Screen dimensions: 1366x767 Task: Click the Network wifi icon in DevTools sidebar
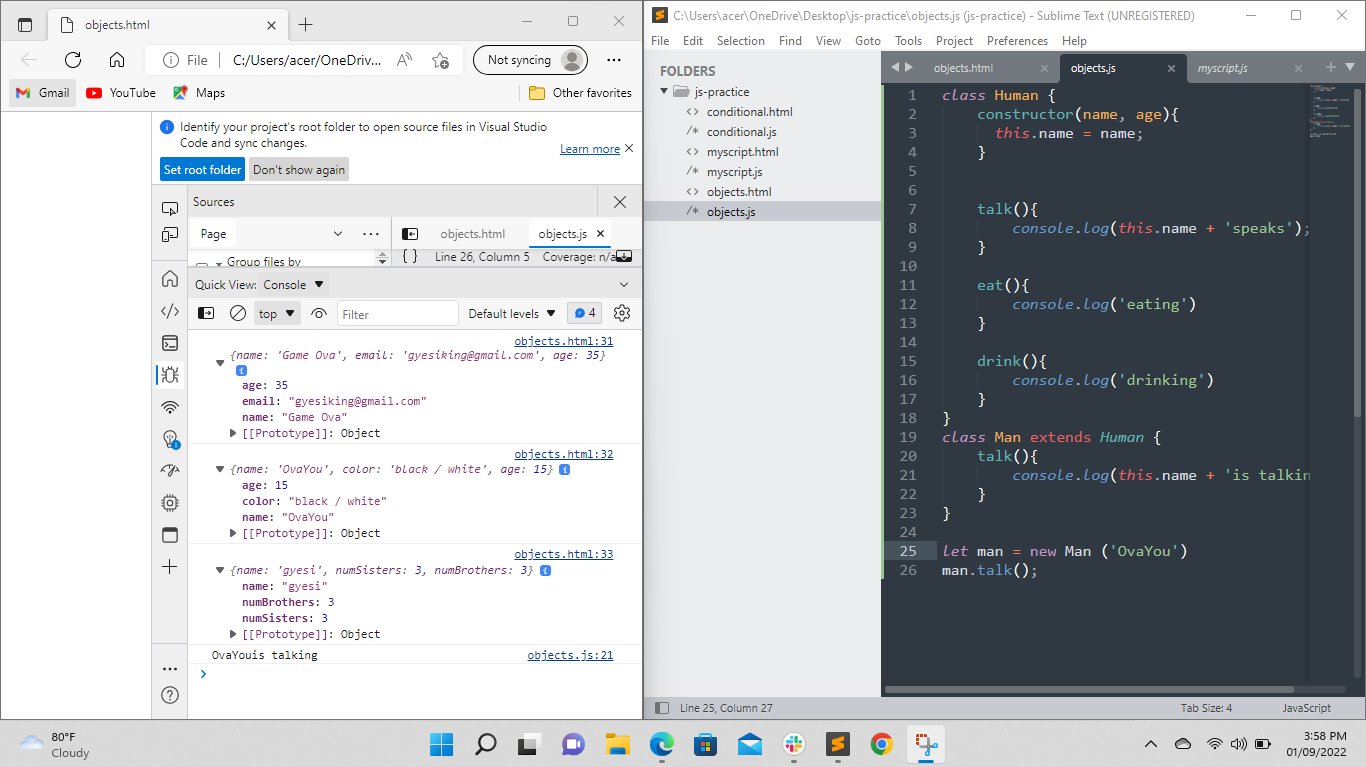[x=170, y=407]
